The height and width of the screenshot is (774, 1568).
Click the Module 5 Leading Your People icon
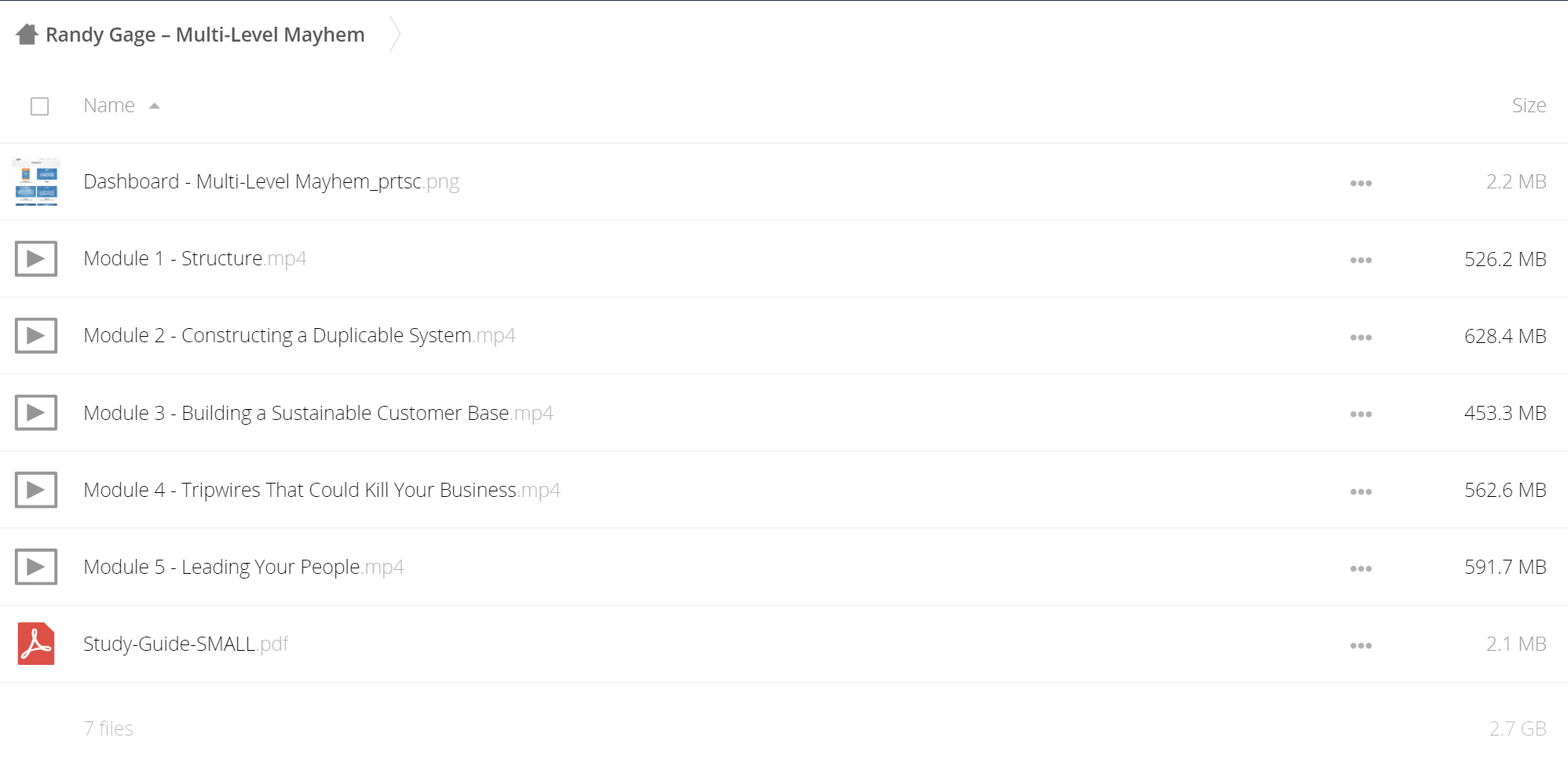pos(36,567)
